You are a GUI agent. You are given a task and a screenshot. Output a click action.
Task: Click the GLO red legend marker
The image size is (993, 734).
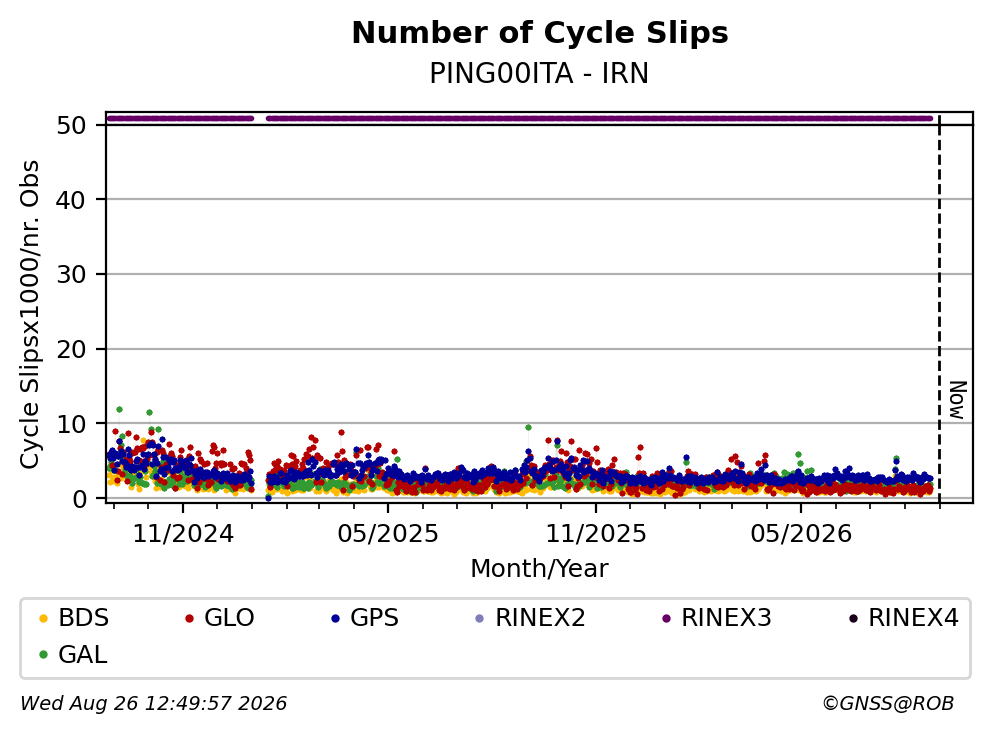coord(189,618)
